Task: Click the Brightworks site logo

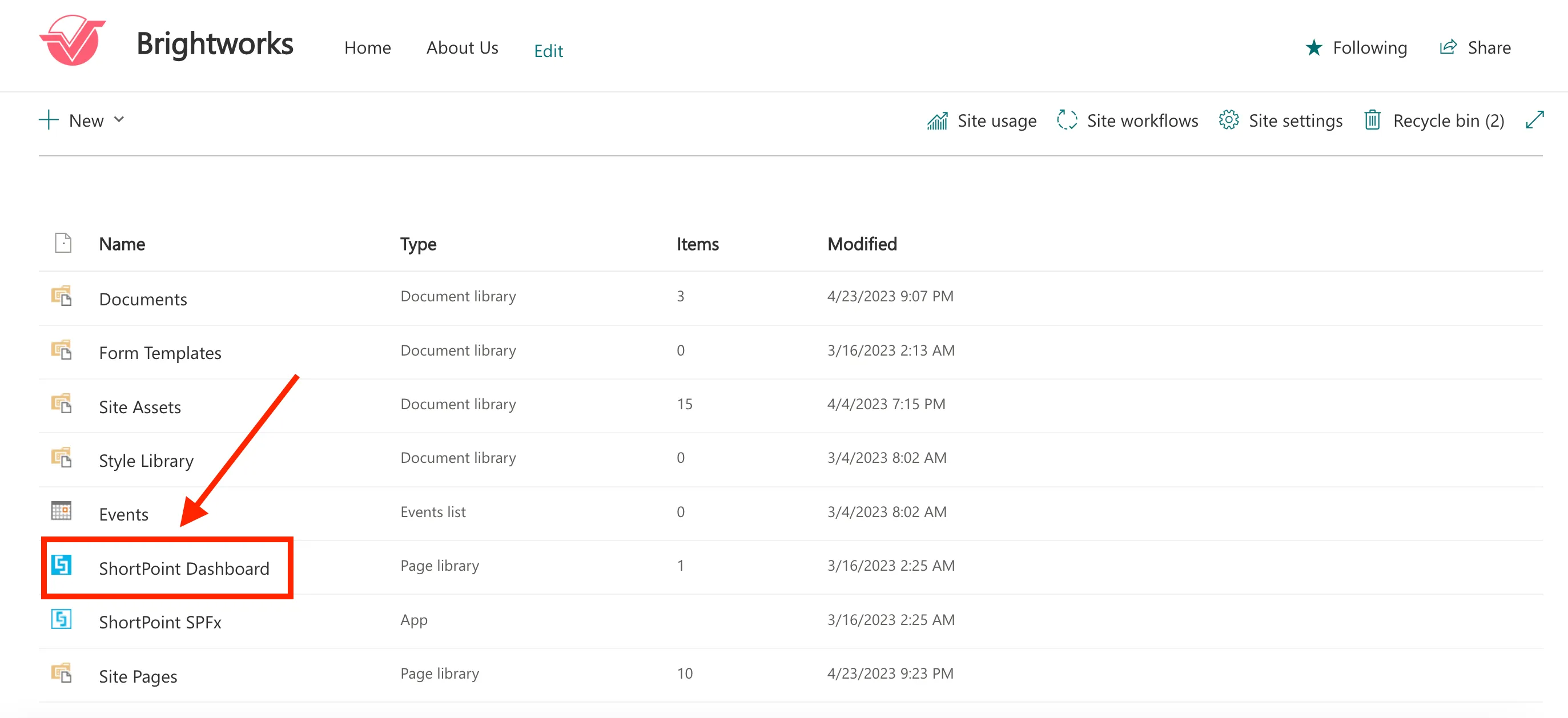Action: point(73,40)
